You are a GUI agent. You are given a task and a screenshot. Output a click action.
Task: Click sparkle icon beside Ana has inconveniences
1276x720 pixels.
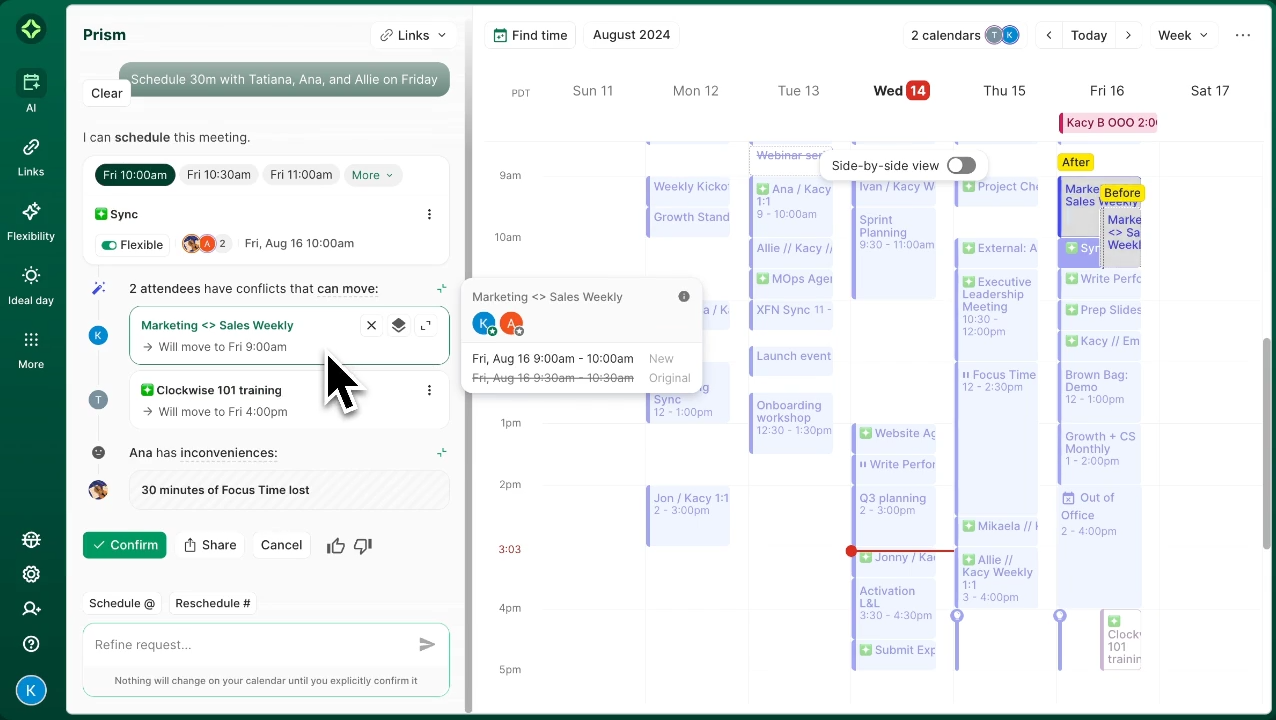click(441, 453)
